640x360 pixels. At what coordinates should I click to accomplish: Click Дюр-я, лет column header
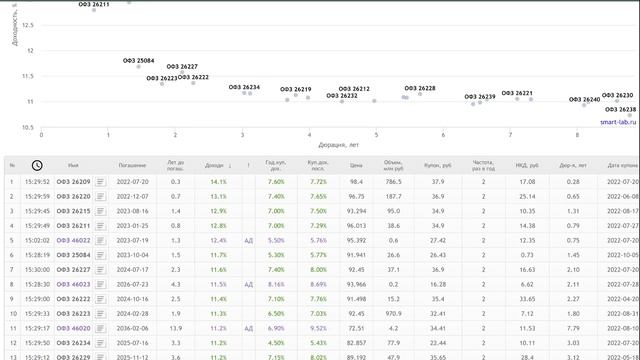[573, 165]
